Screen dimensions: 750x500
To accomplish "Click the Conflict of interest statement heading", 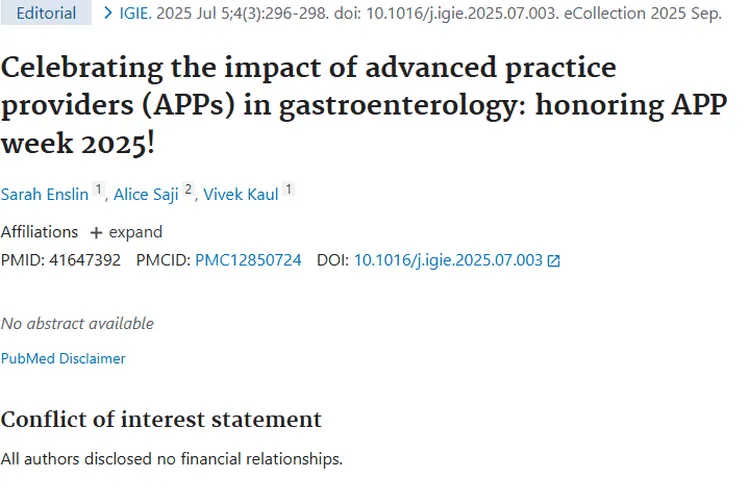I will [161, 419].
